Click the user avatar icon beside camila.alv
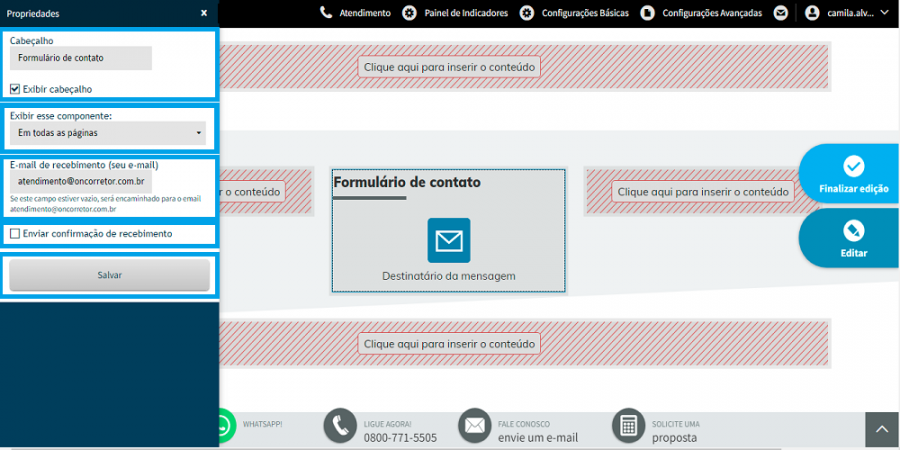This screenshot has height=450, width=900. click(x=812, y=13)
